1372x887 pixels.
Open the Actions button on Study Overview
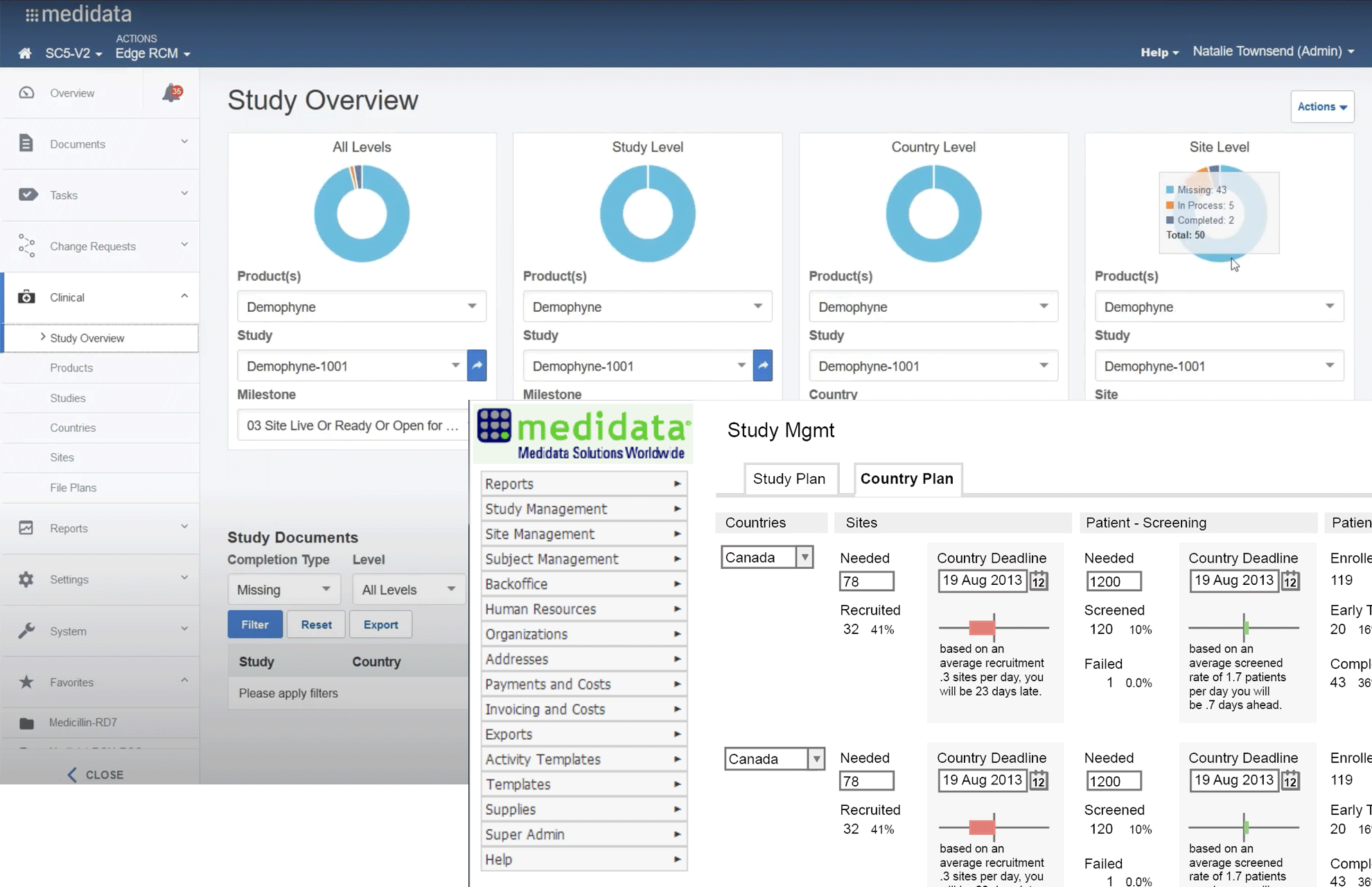(x=1321, y=107)
